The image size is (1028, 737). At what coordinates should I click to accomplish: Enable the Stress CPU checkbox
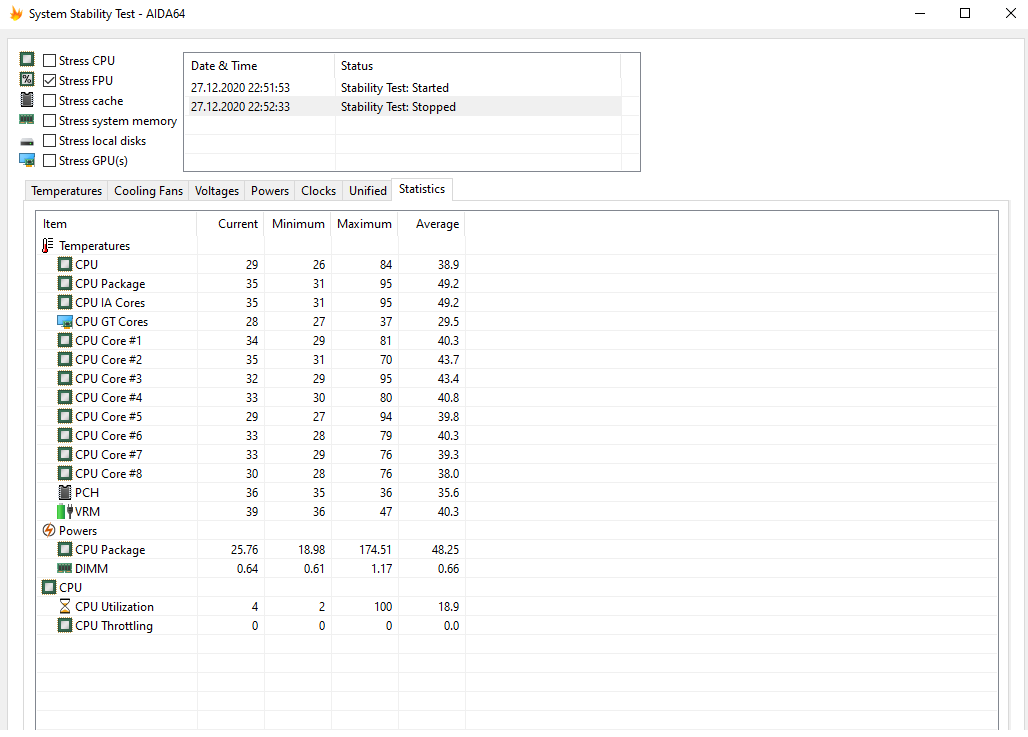tap(49, 60)
